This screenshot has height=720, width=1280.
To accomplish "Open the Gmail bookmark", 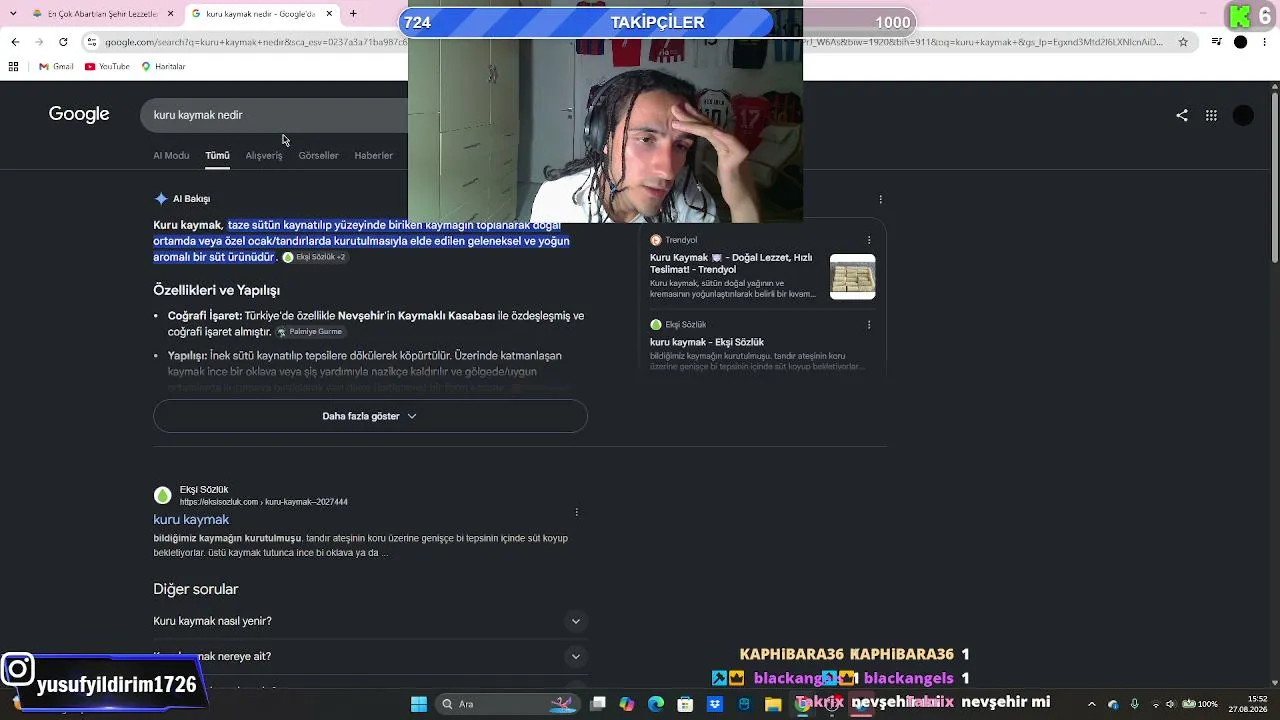I will [x=56, y=67].
